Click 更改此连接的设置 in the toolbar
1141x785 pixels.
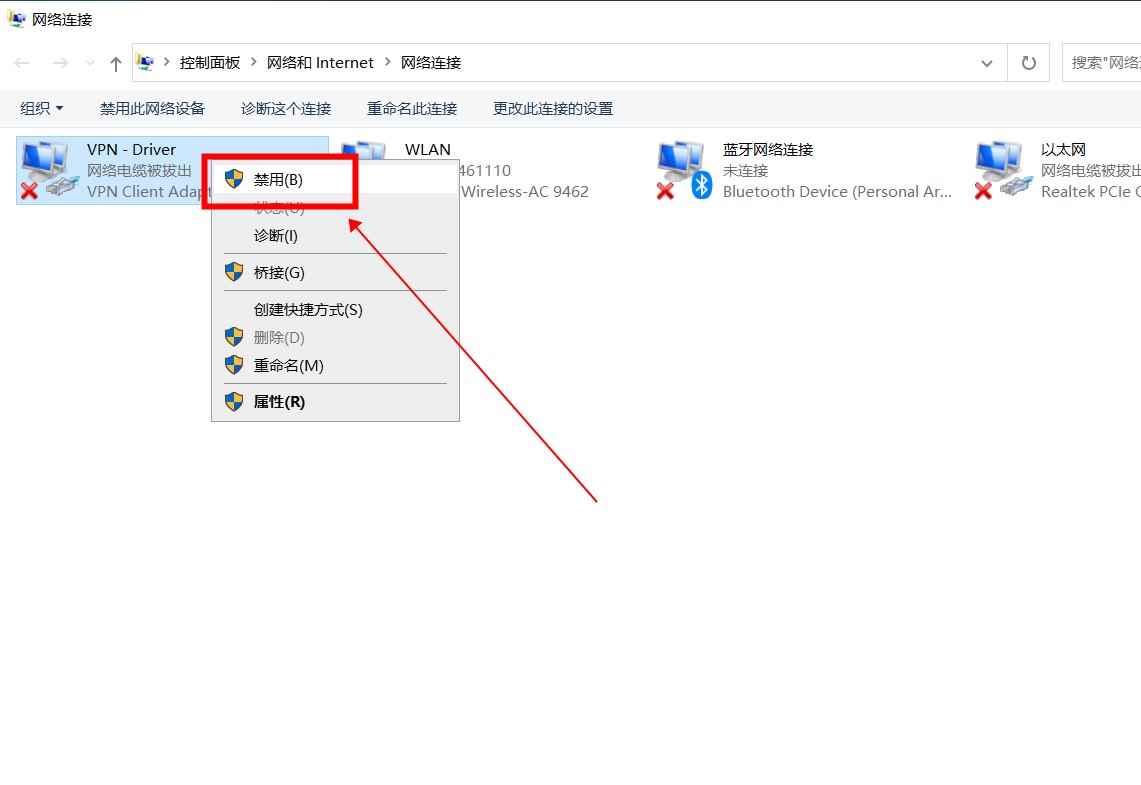pos(552,108)
